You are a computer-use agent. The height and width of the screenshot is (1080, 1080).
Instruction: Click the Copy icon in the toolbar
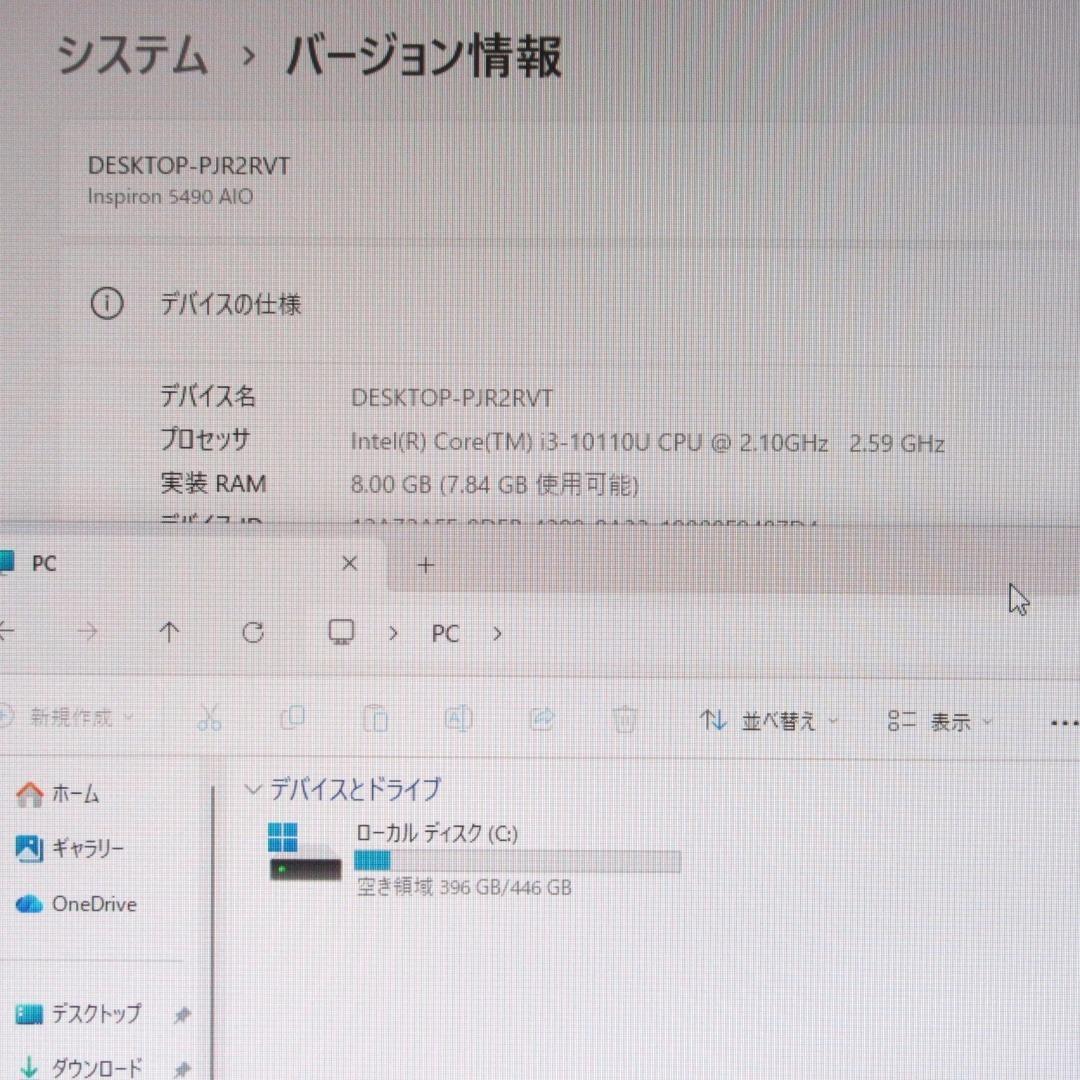(293, 718)
